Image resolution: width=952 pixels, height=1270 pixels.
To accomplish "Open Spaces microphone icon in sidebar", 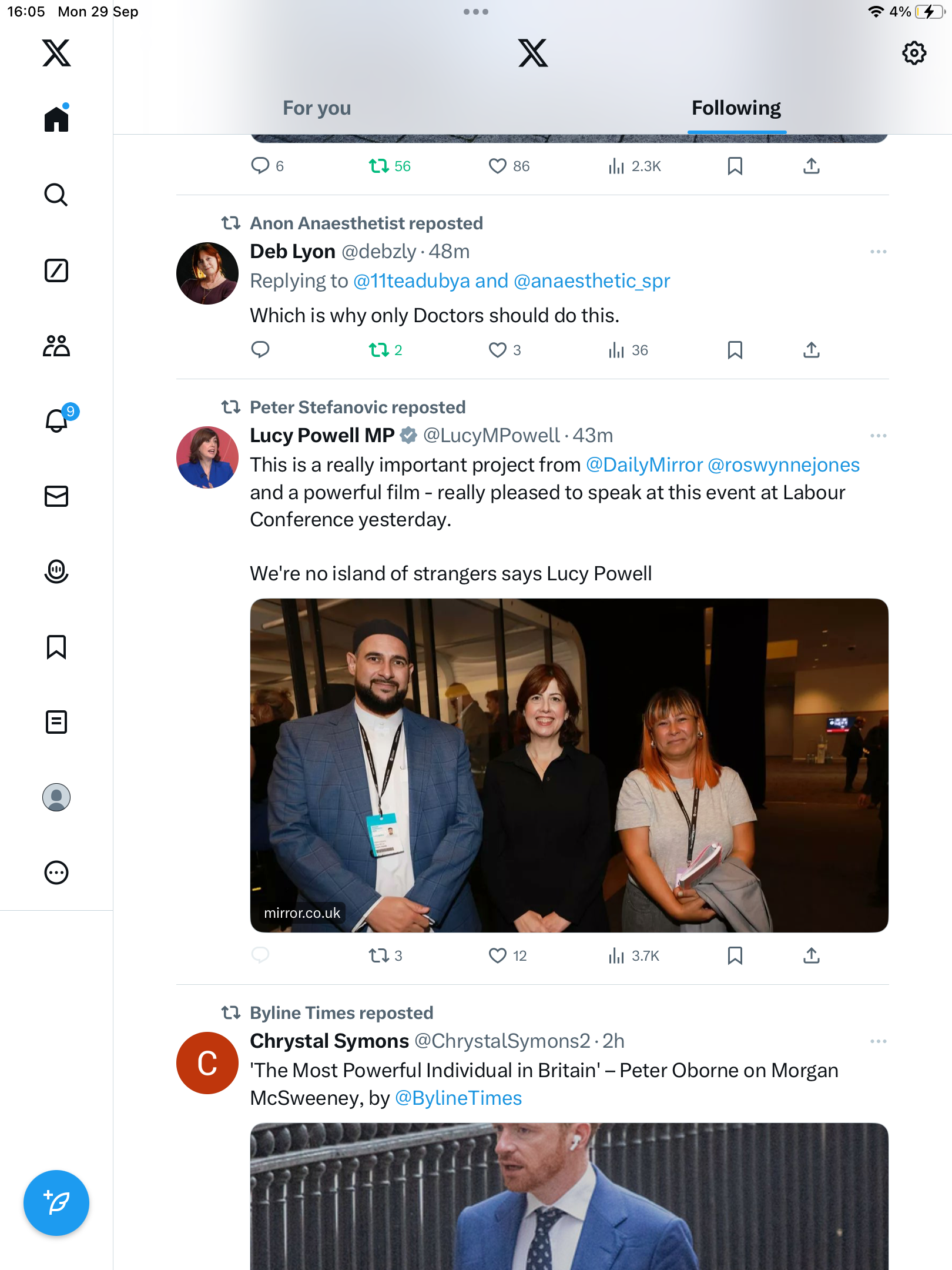I will pos(56,571).
